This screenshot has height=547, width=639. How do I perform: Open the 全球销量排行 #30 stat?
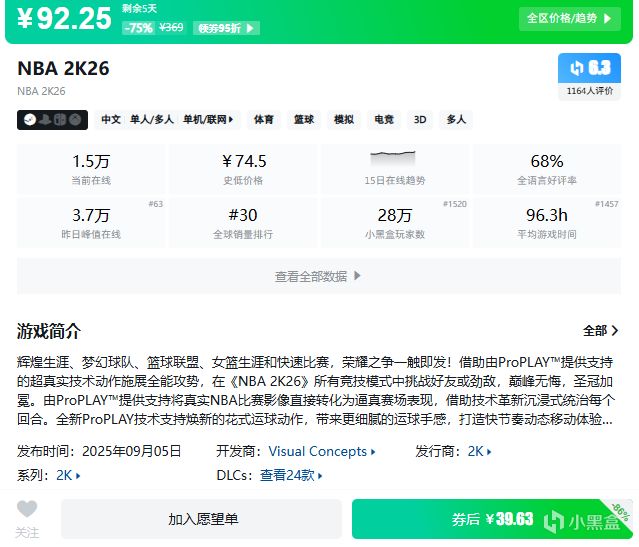pyautogui.click(x=243, y=223)
